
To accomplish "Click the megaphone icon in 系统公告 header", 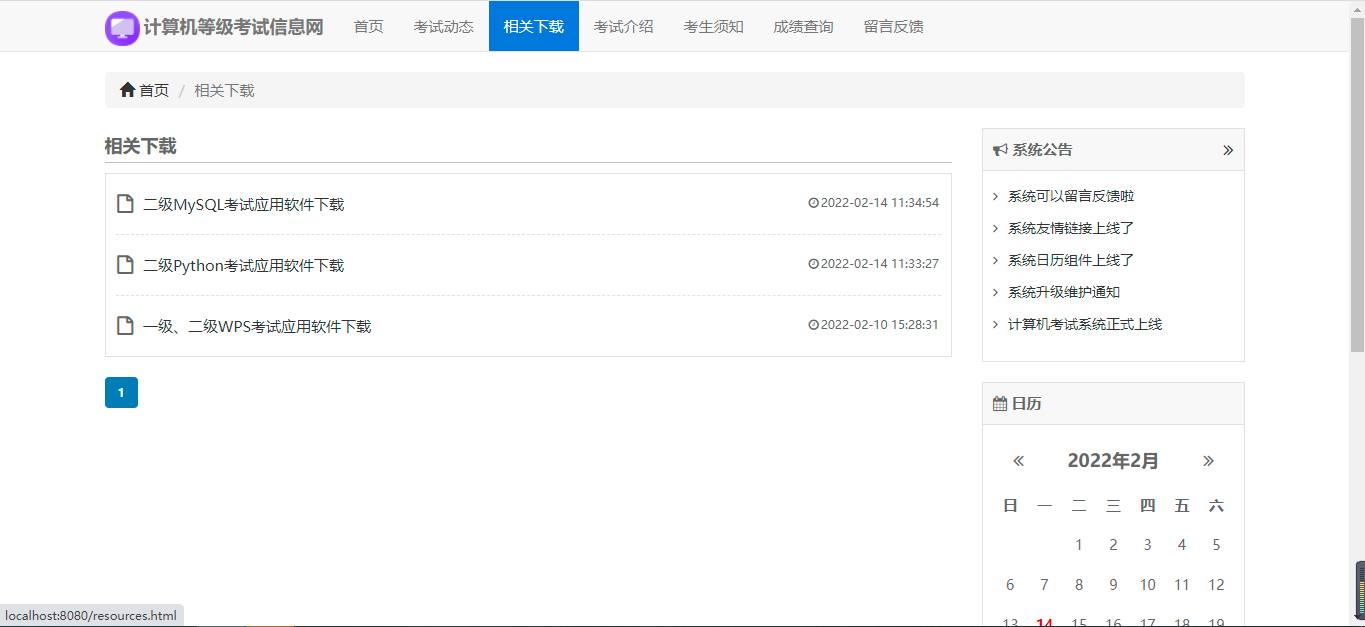I will click(1000, 150).
